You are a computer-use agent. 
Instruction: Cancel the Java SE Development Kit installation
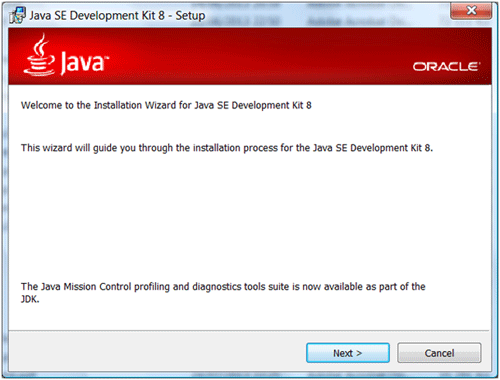coord(439,353)
